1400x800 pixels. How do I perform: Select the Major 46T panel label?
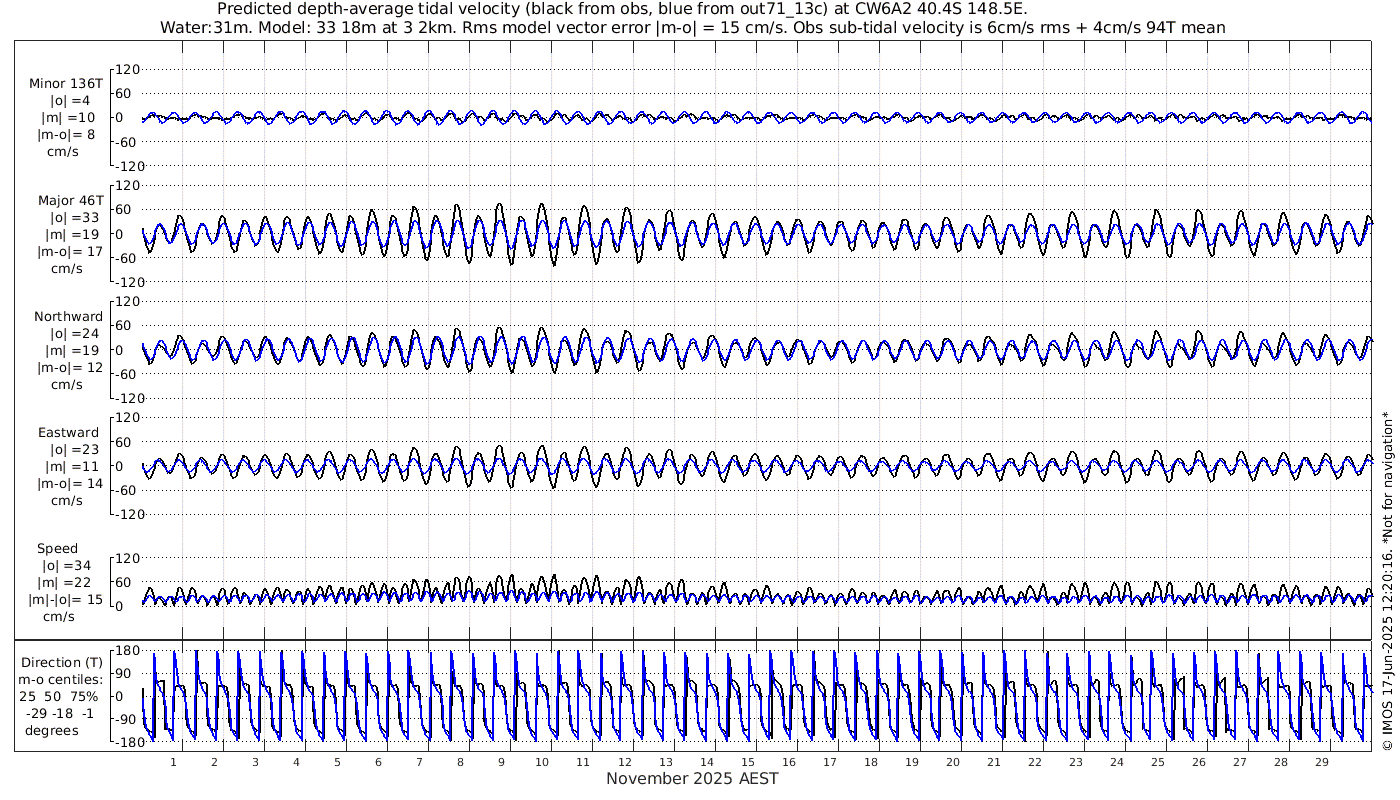66,201
